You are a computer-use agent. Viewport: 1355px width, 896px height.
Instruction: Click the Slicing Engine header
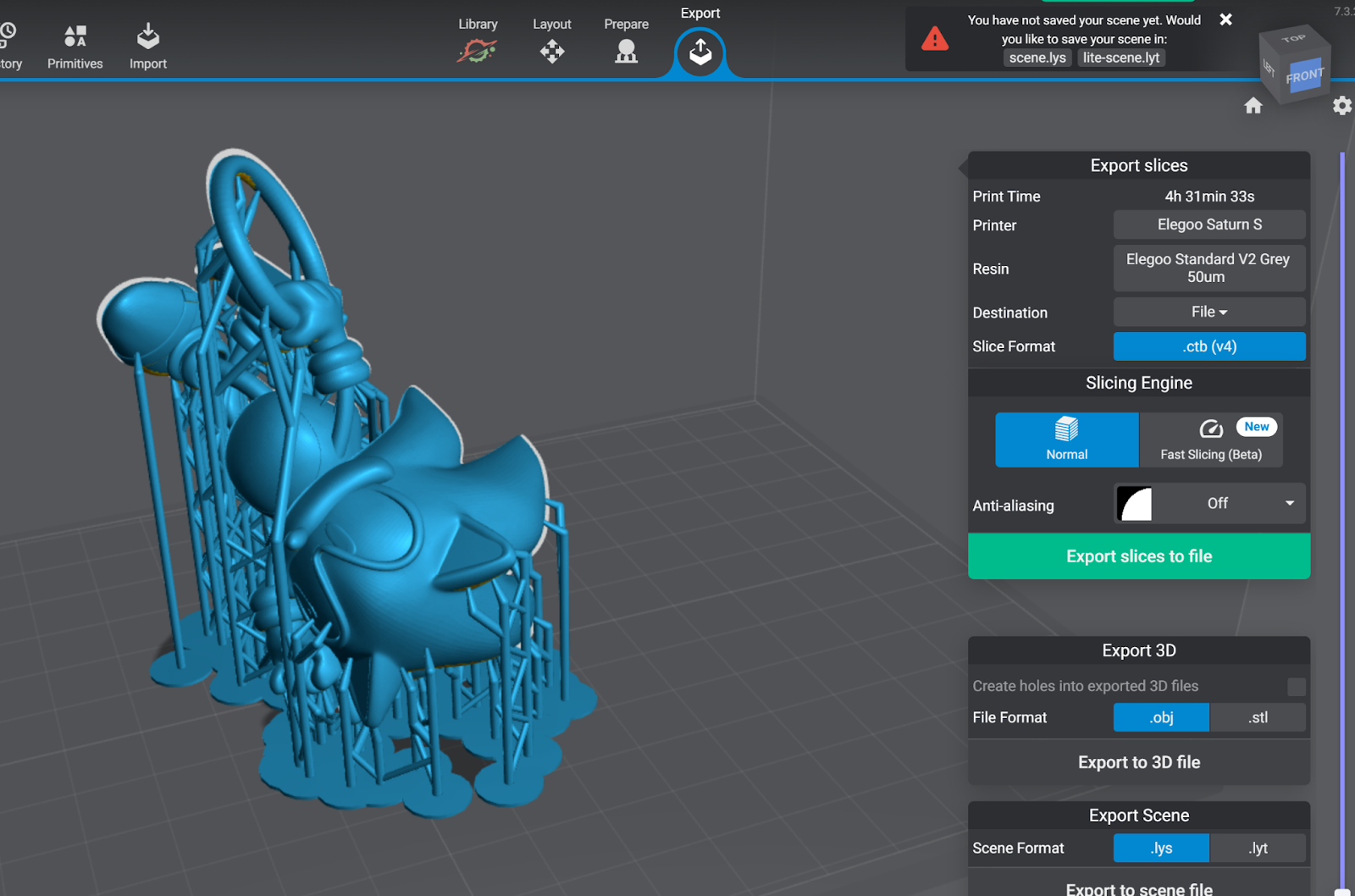[x=1139, y=383]
